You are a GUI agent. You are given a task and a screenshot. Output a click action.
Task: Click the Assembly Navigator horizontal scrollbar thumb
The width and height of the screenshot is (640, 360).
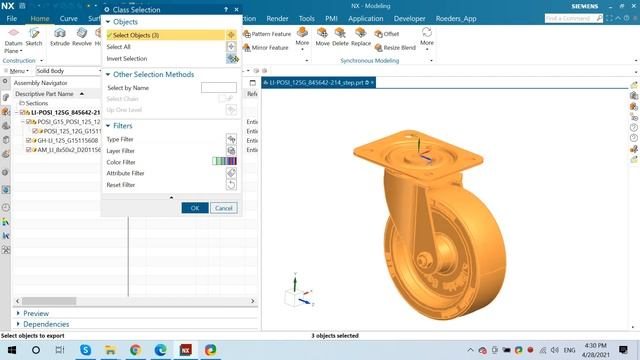click(x=49, y=301)
